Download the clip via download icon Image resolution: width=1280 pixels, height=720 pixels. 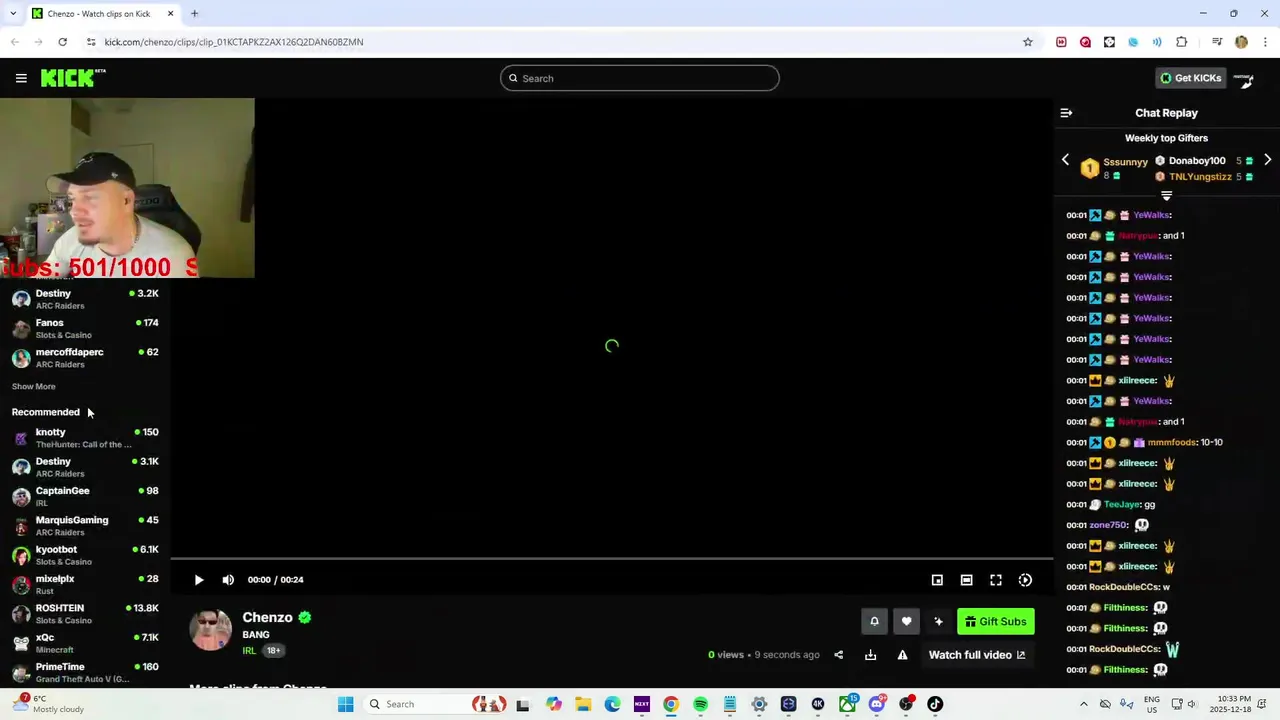coord(870,655)
